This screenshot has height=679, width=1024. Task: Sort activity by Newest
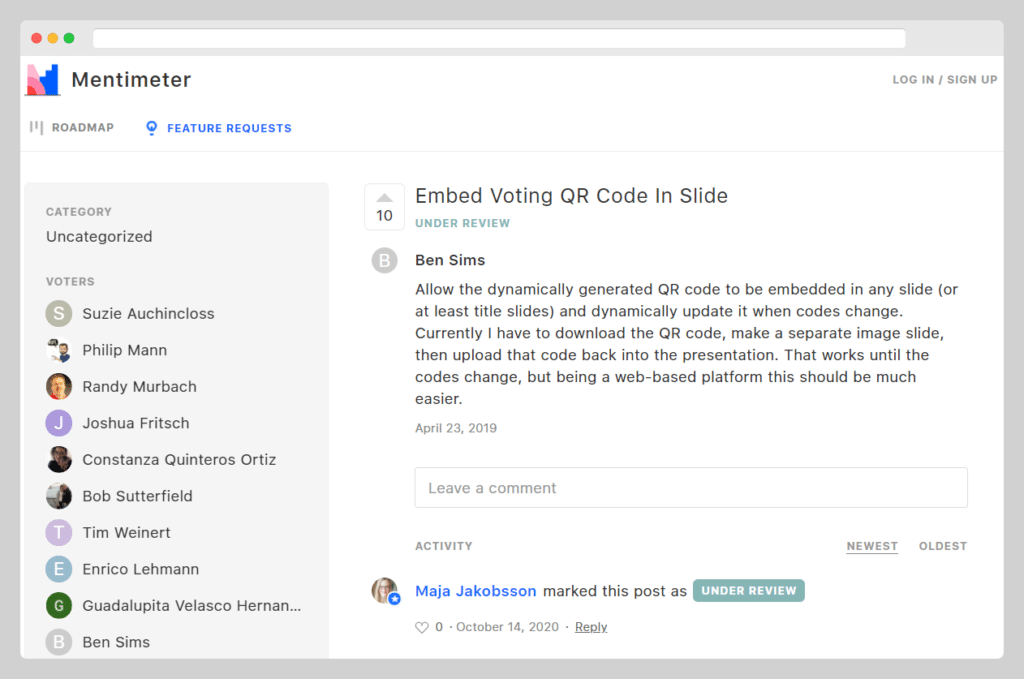872,546
